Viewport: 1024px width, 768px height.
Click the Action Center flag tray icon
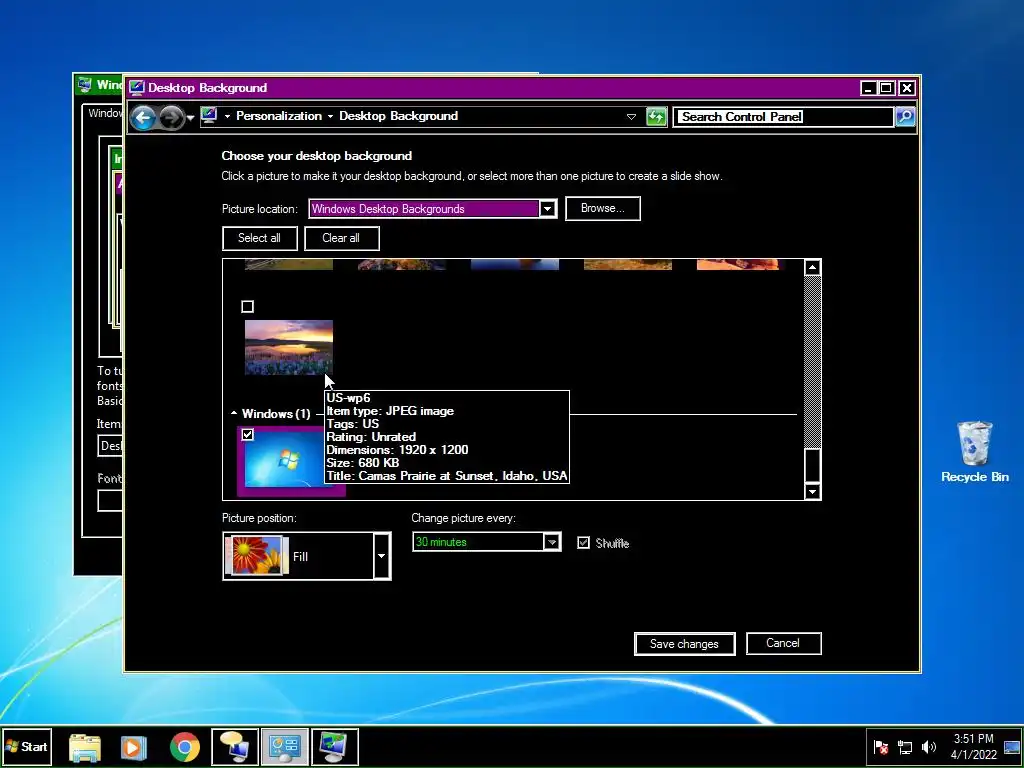coord(881,747)
